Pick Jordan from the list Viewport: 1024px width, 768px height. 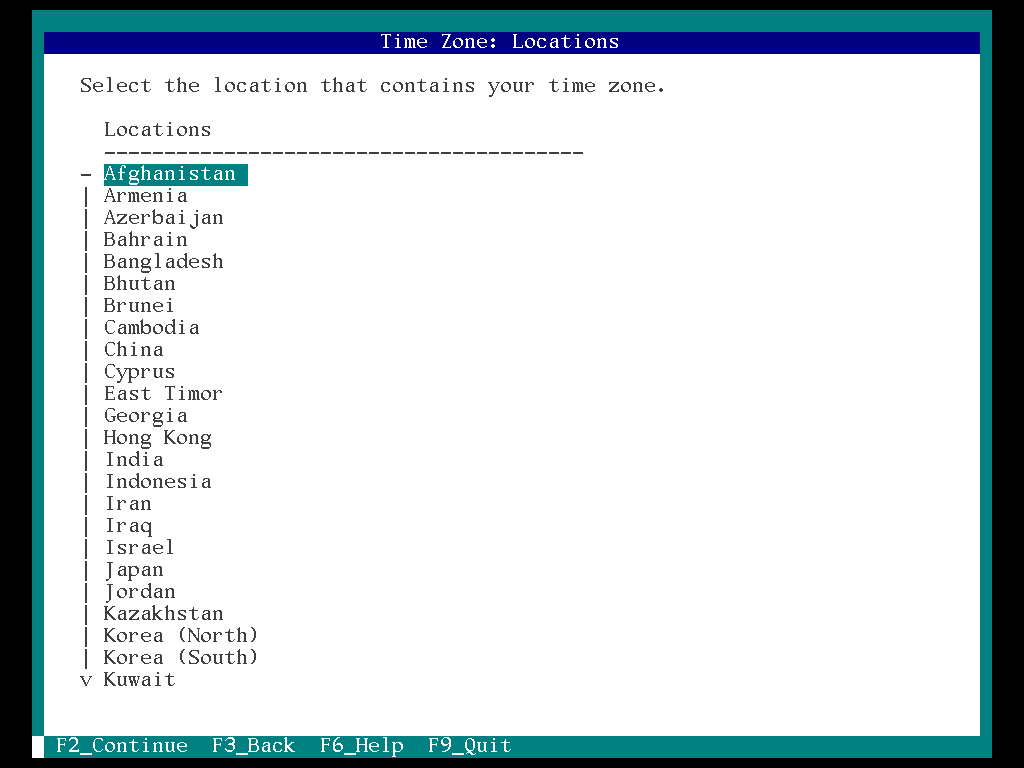pos(140,592)
